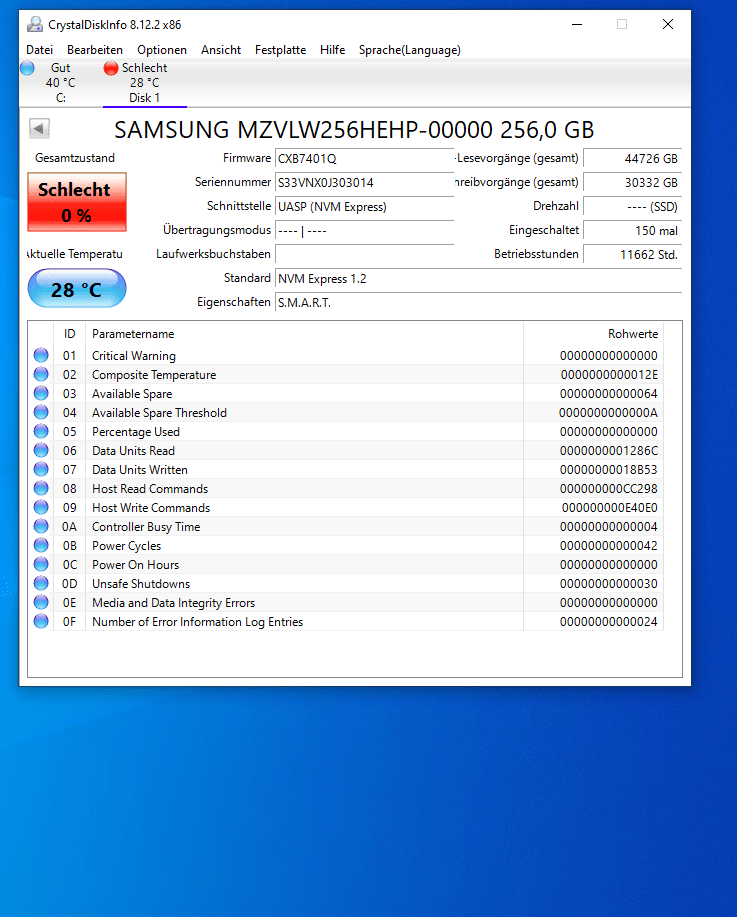
Task: Open the Optionen menu
Action: click(162, 50)
